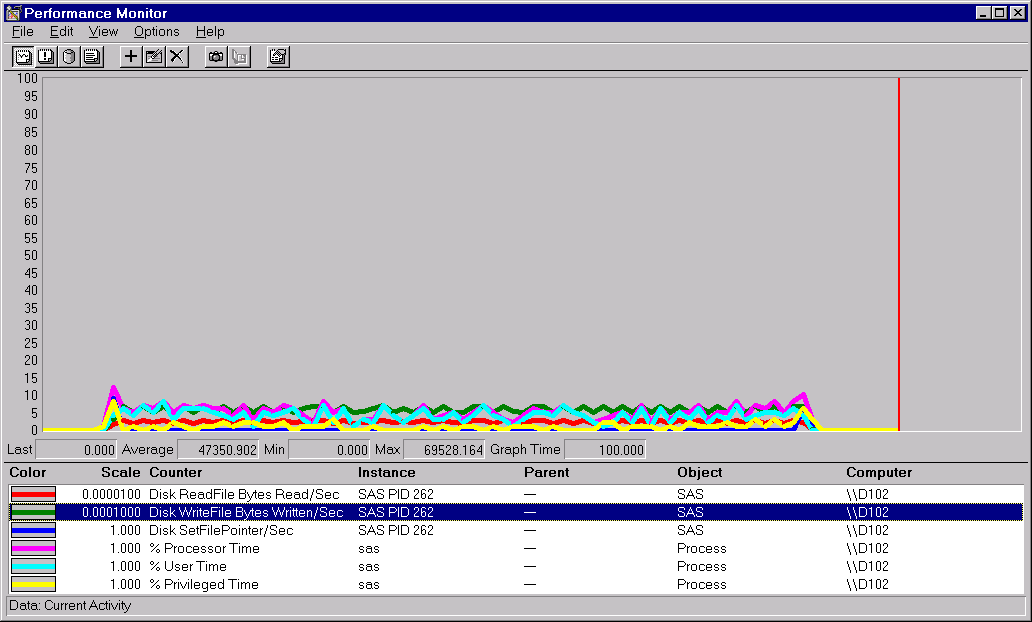Open the File menu
Image resolution: width=1032 pixels, height=622 pixels.
coord(22,32)
